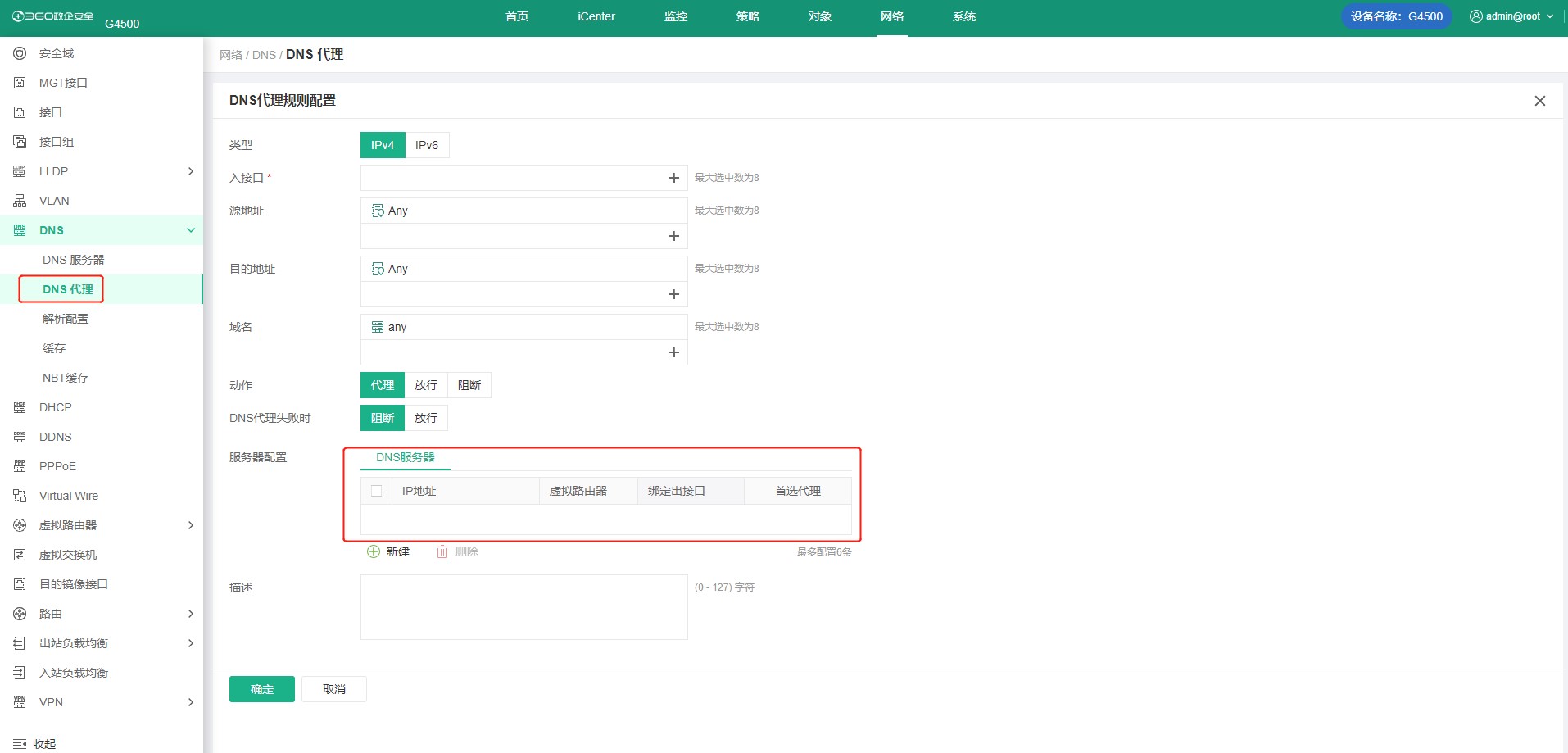Select IPv4 type
This screenshot has width=1568, height=753.
click(x=383, y=145)
